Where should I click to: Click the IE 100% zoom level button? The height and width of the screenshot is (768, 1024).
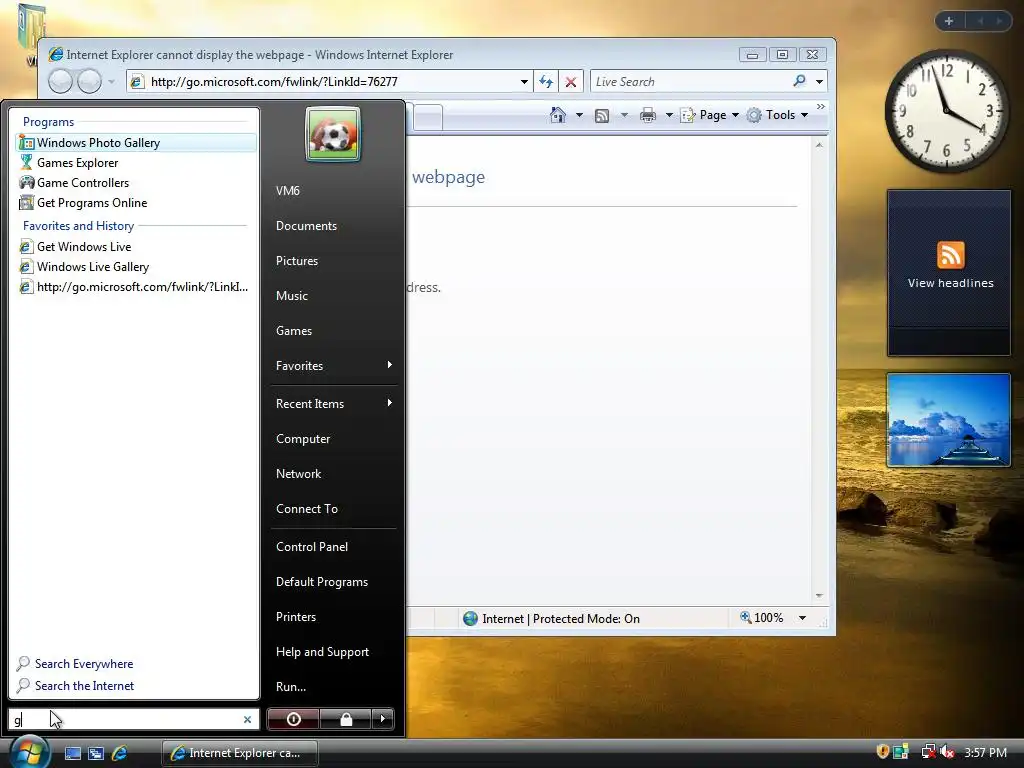(761, 618)
